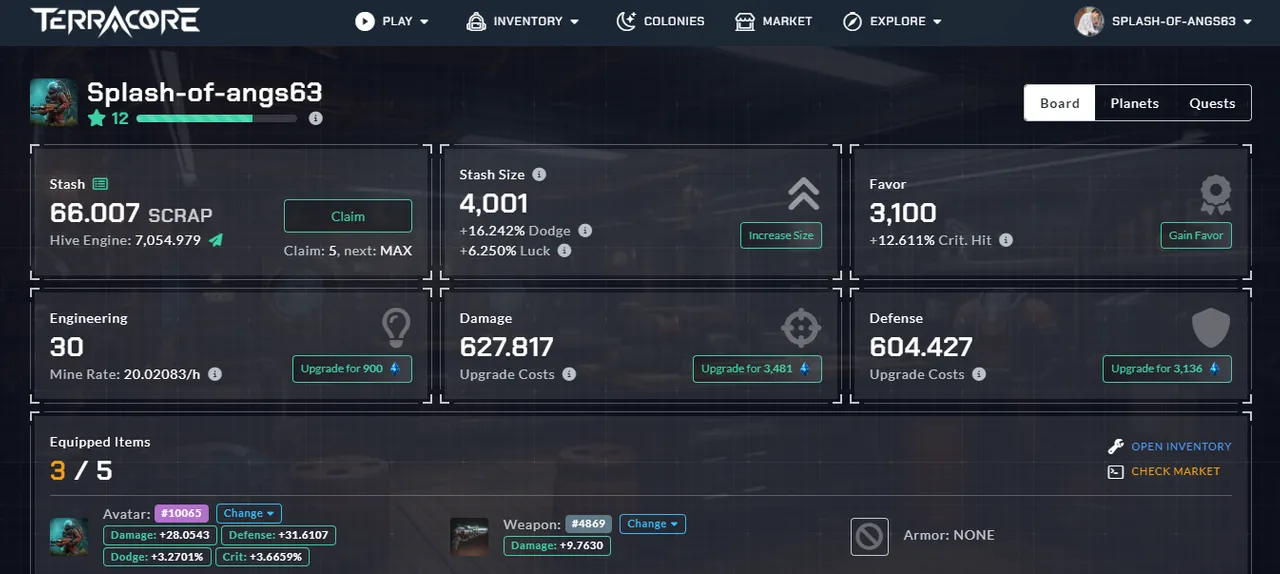The height and width of the screenshot is (574, 1280).
Task: Expand the Inventory dropdown
Action: pyautogui.click(x=523, y=21)
